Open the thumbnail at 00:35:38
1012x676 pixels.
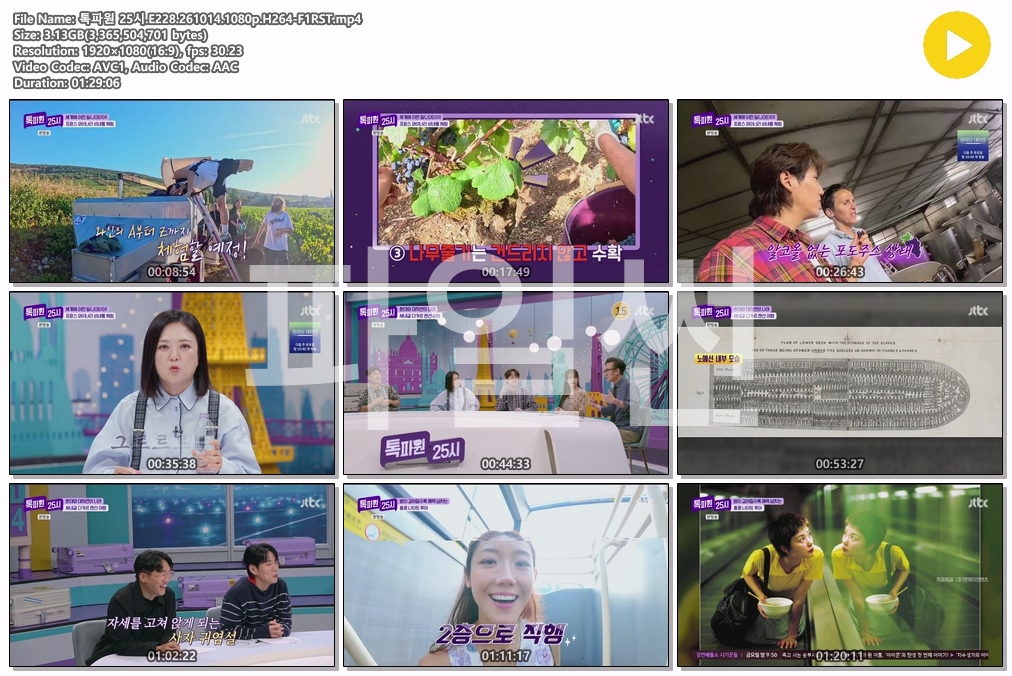[x=172, y=383]
